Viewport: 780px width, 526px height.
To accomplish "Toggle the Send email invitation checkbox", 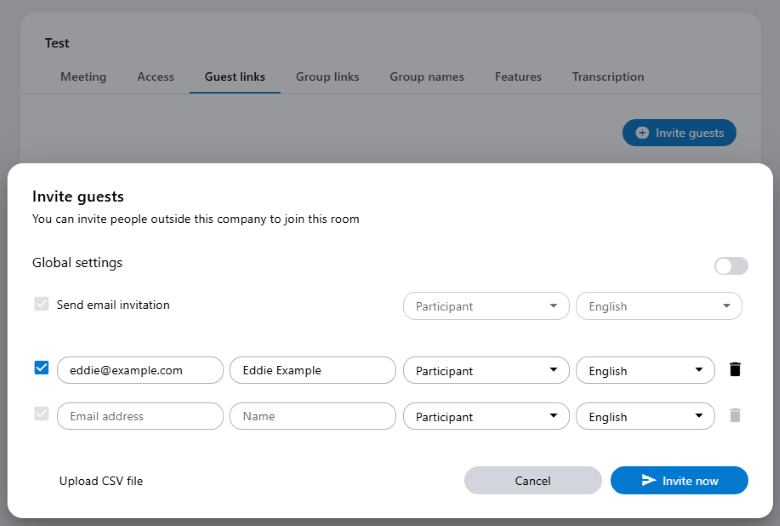I will (41, 304).
